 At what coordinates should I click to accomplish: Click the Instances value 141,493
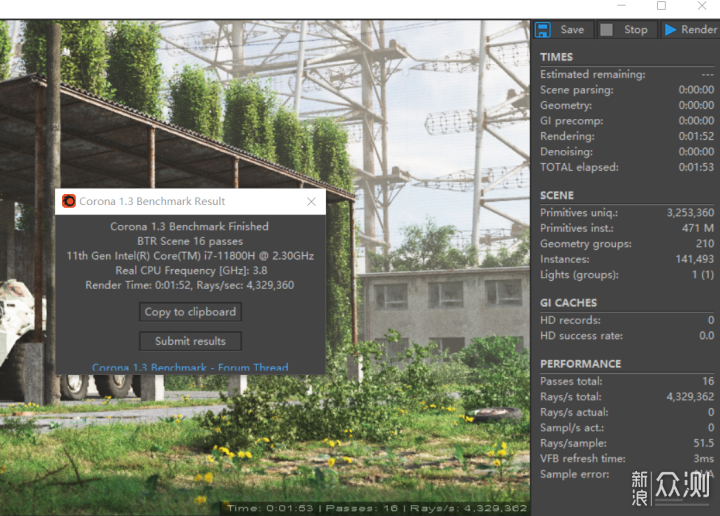pyautogui.click(x=695, y=259)
